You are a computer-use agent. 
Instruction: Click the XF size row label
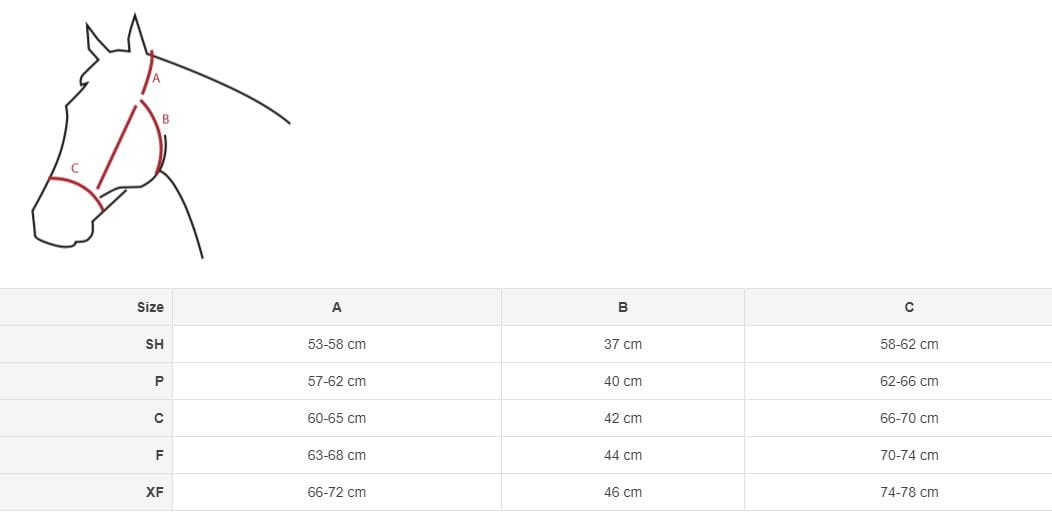[154, 492]
